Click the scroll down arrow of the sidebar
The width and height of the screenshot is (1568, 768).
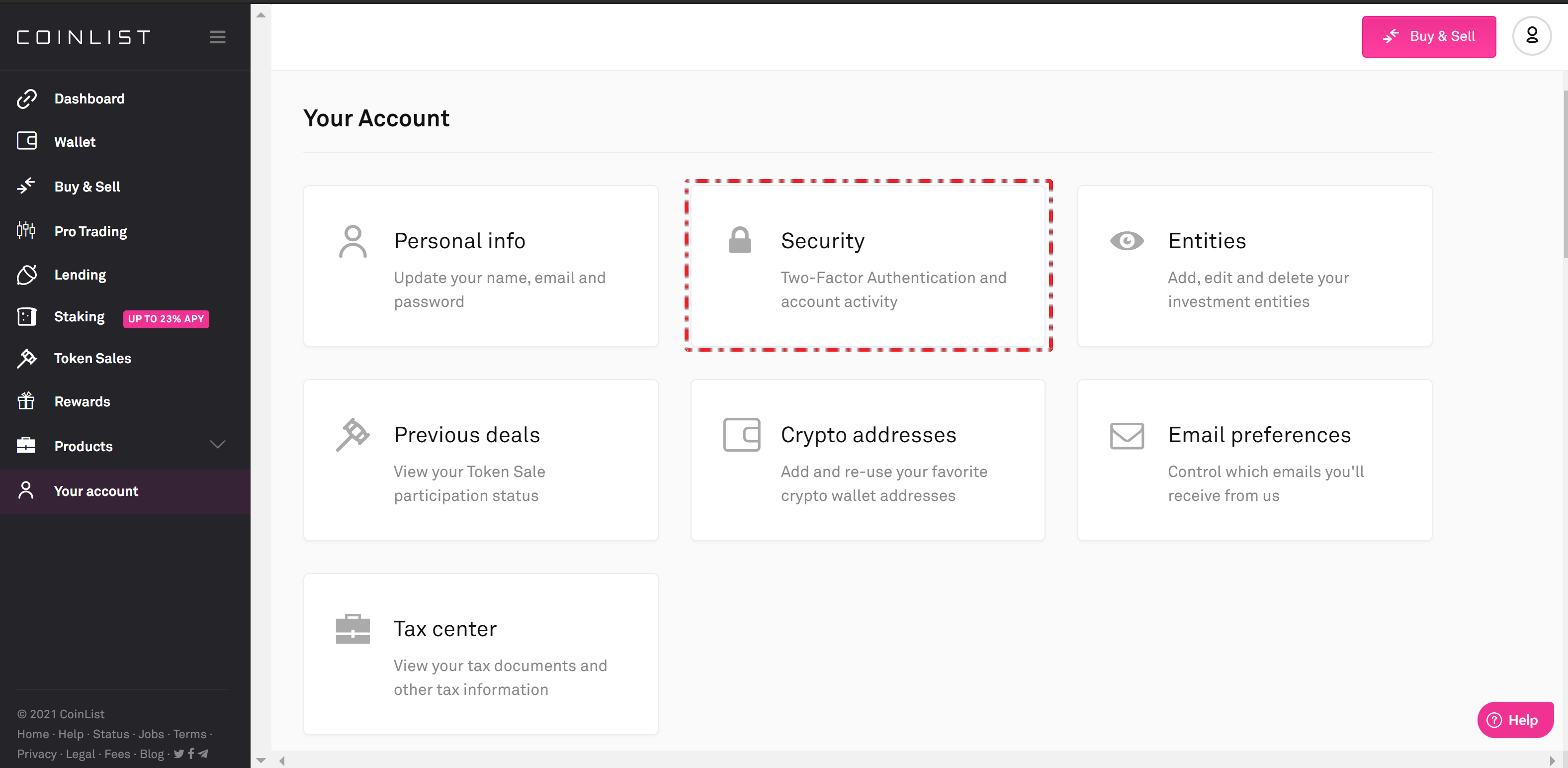coord(261,760)
